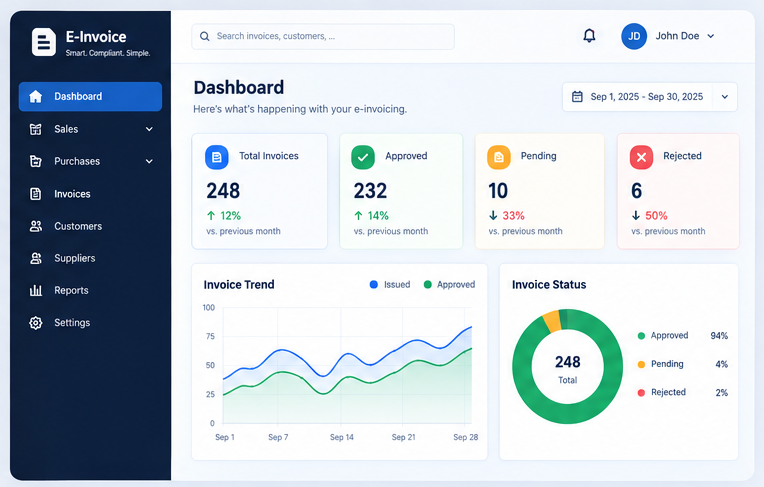Click the calendar icon in date range
The width and height of the screenshot is (764, 487).
pos(577,97)
